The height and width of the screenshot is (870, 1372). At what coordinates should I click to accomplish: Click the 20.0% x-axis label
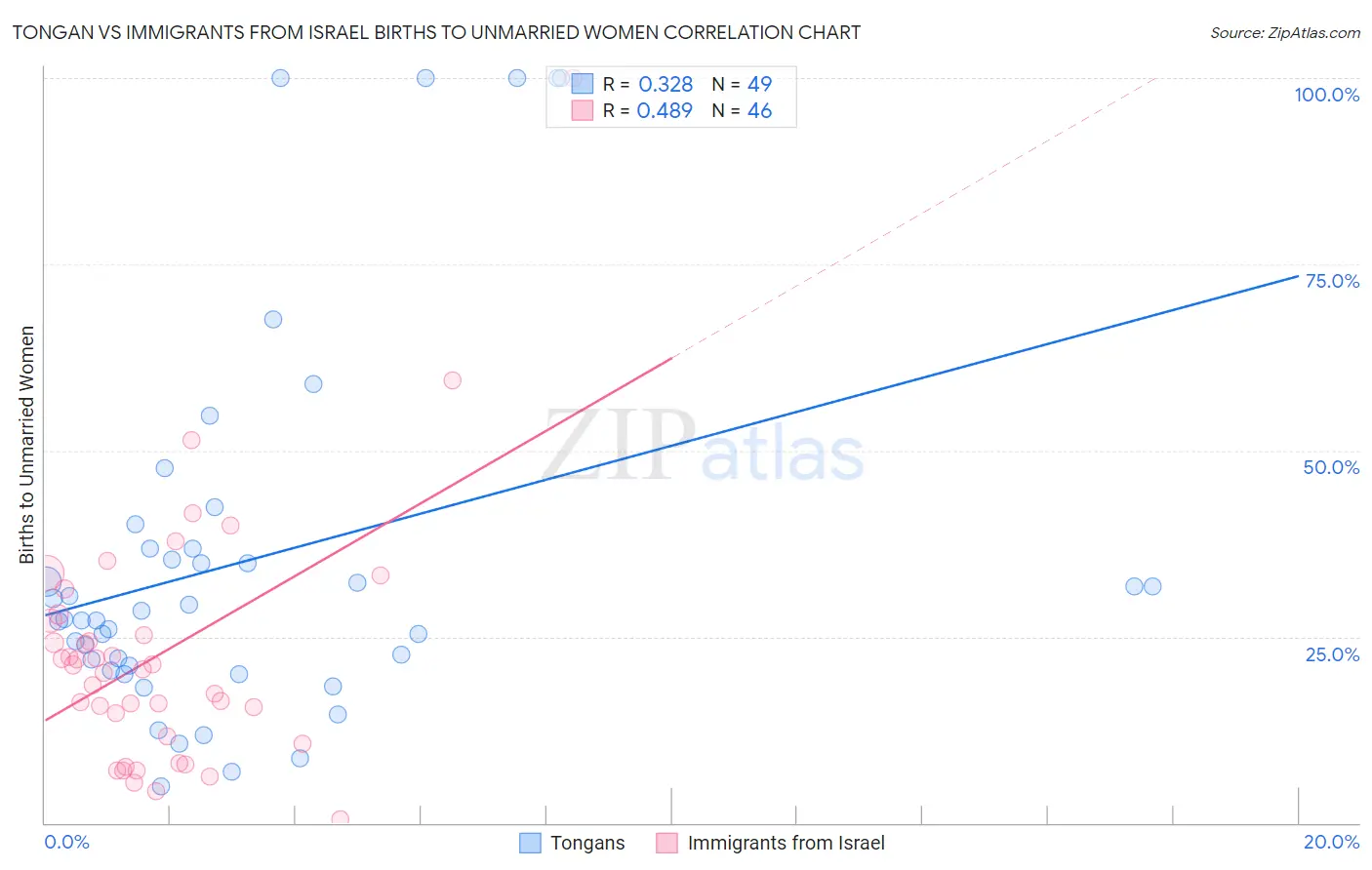pos(1331,842)
